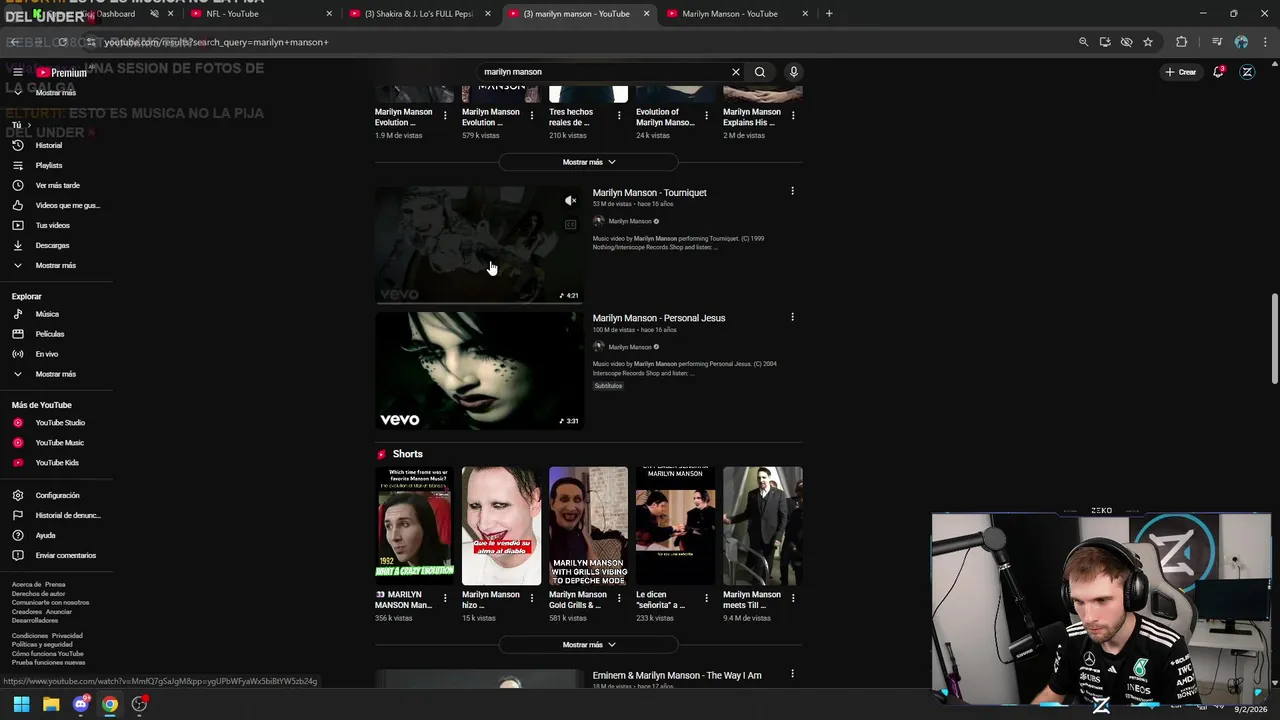Open the Marilyn Manson meets Till short
Viewport: 1280px width, 720px height.
point(763,526)
